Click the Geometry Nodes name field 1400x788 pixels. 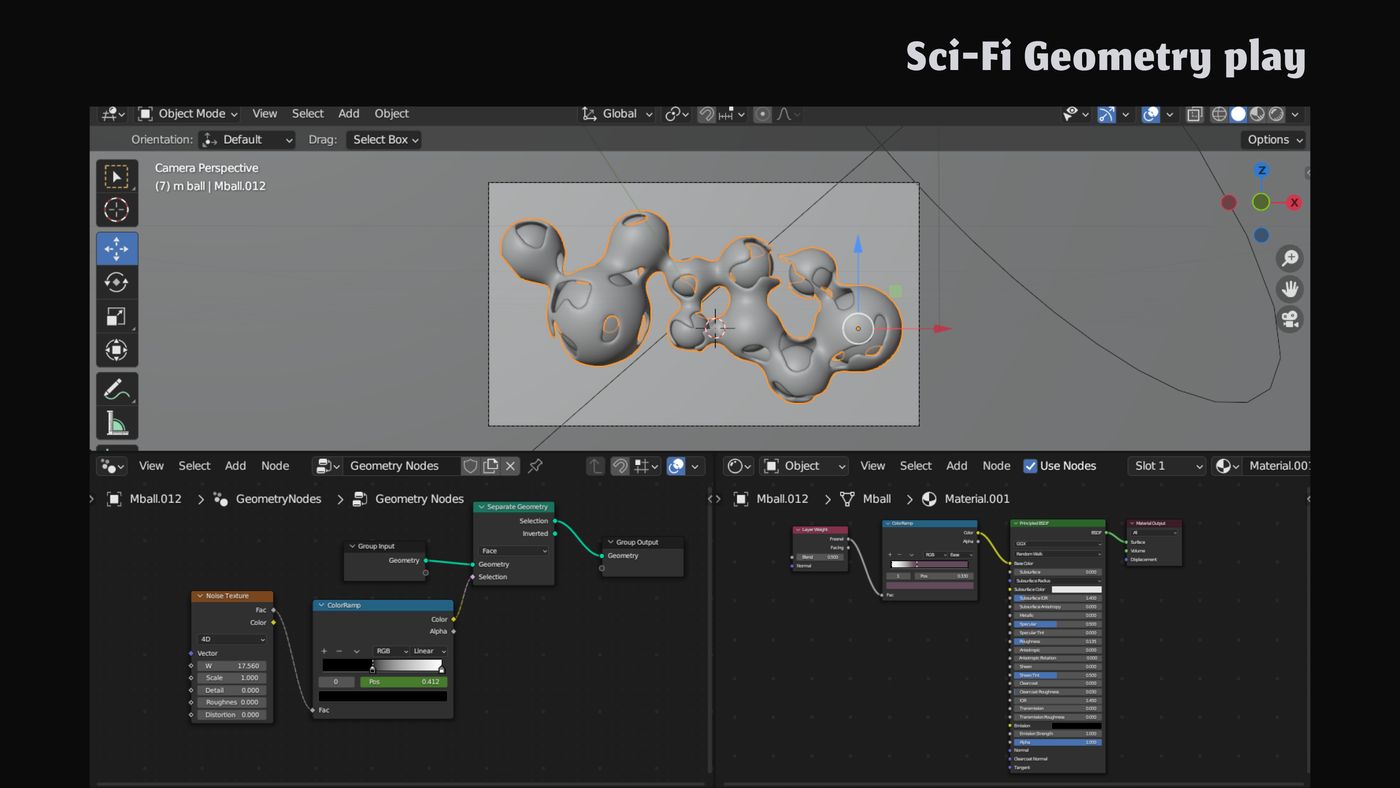click(402, 466)
